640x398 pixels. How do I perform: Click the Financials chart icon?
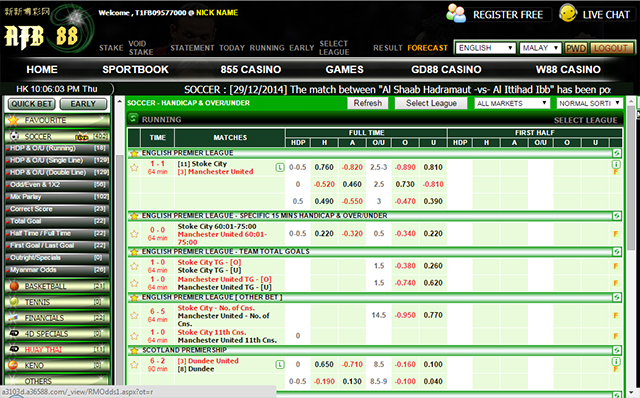pyautogui.click(x=13, y=318)
